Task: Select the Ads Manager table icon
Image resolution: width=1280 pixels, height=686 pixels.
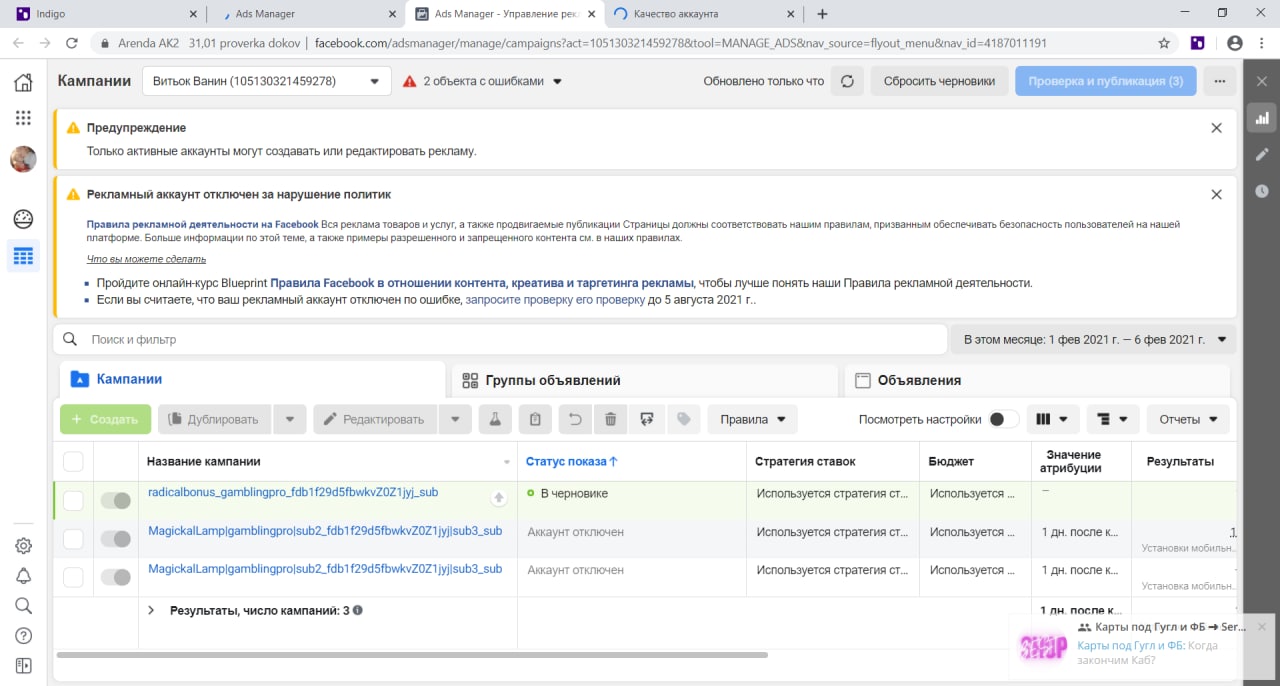Action: click(23, 256)
